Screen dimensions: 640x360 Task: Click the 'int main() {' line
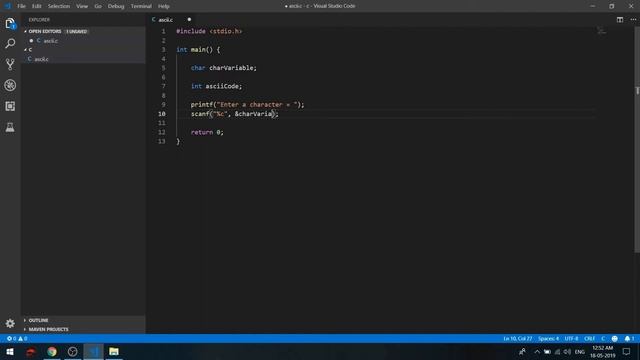198,50
